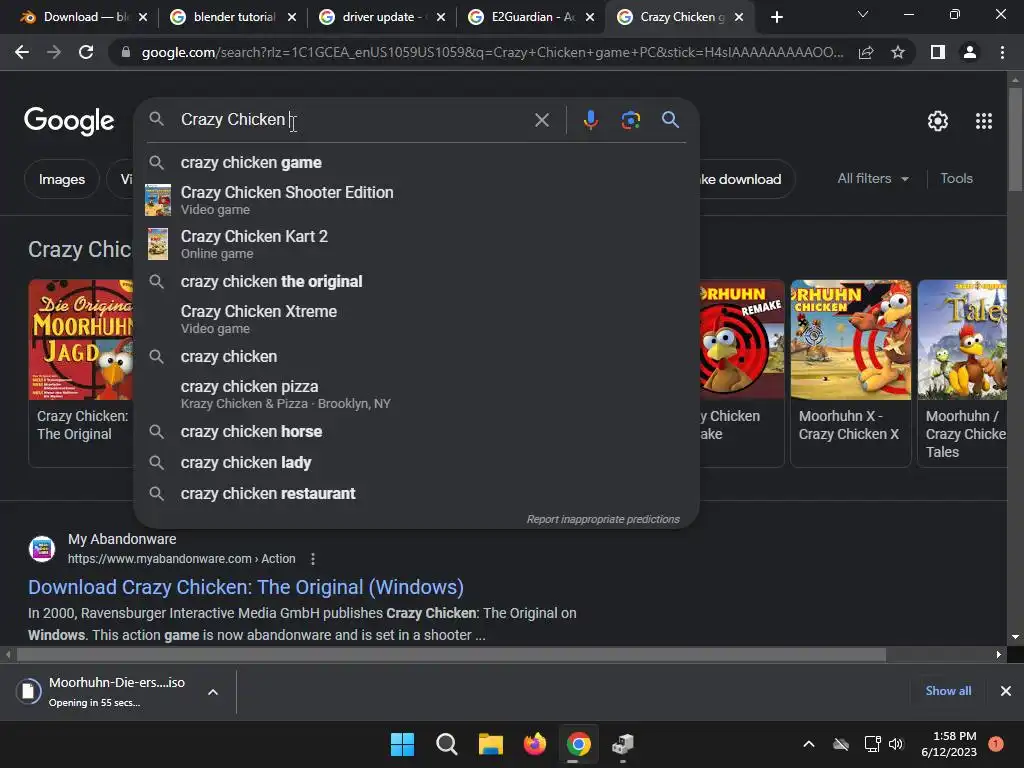Click the myabandonware.com URL breadcrumb
1024x768 pixels.
[182, 559]
